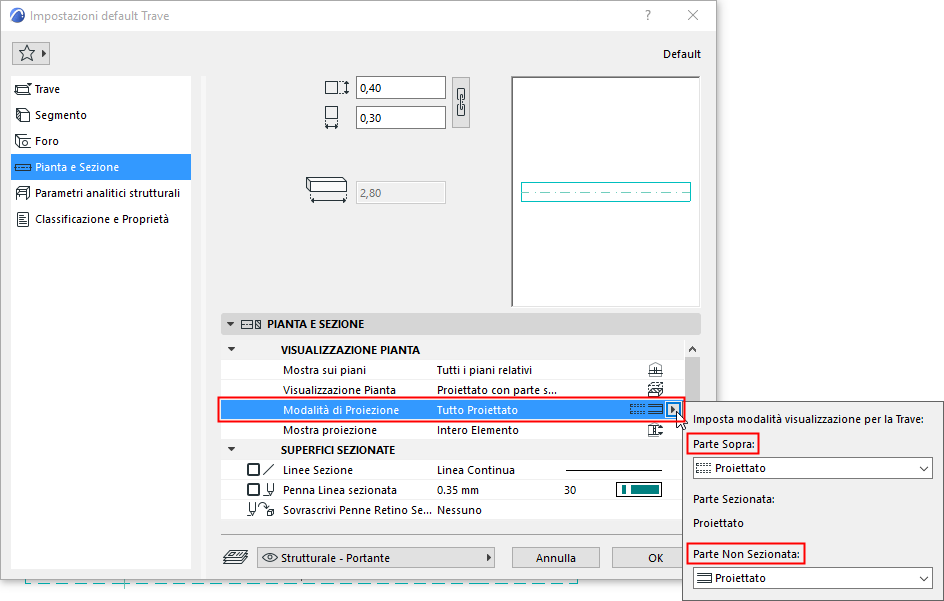The width and height of the screenshot is (944, 601).
Task: Select the Trave page
Action: (101, 89)
